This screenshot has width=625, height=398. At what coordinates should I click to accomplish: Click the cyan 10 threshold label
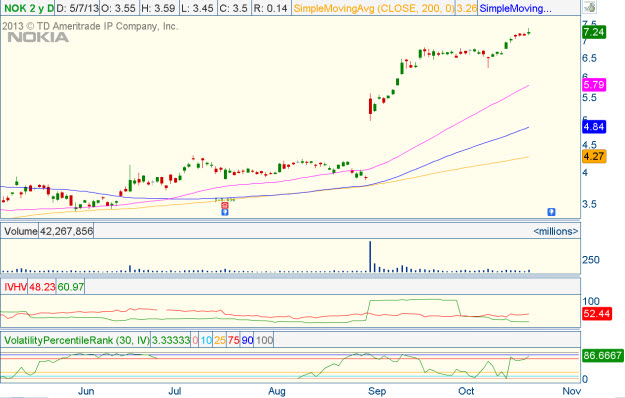(206, 340)
